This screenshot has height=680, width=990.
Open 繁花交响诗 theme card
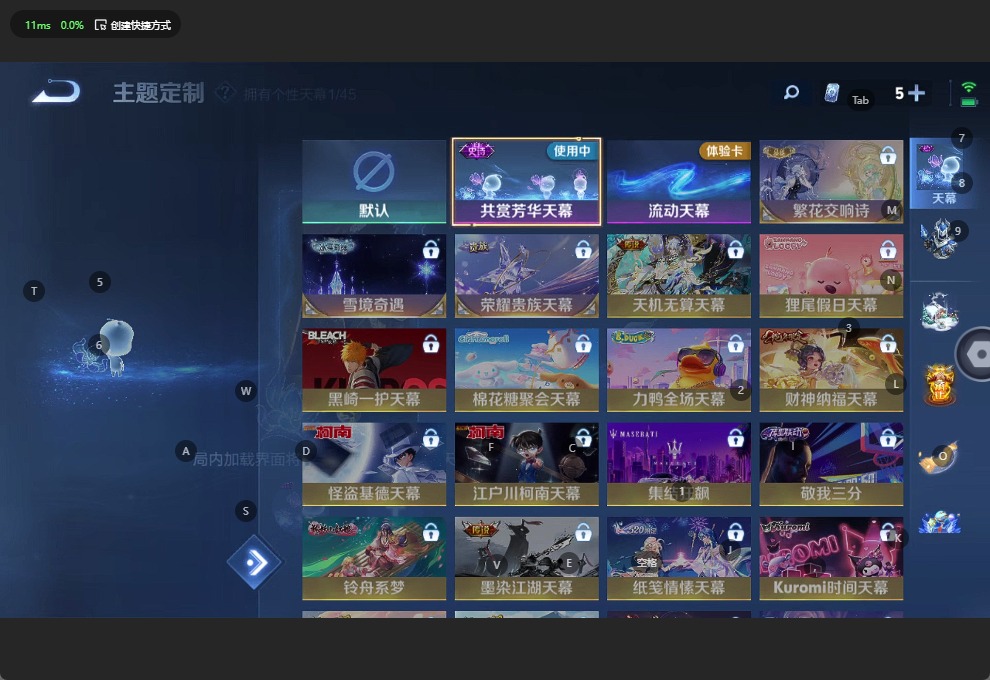click(831, 182)
